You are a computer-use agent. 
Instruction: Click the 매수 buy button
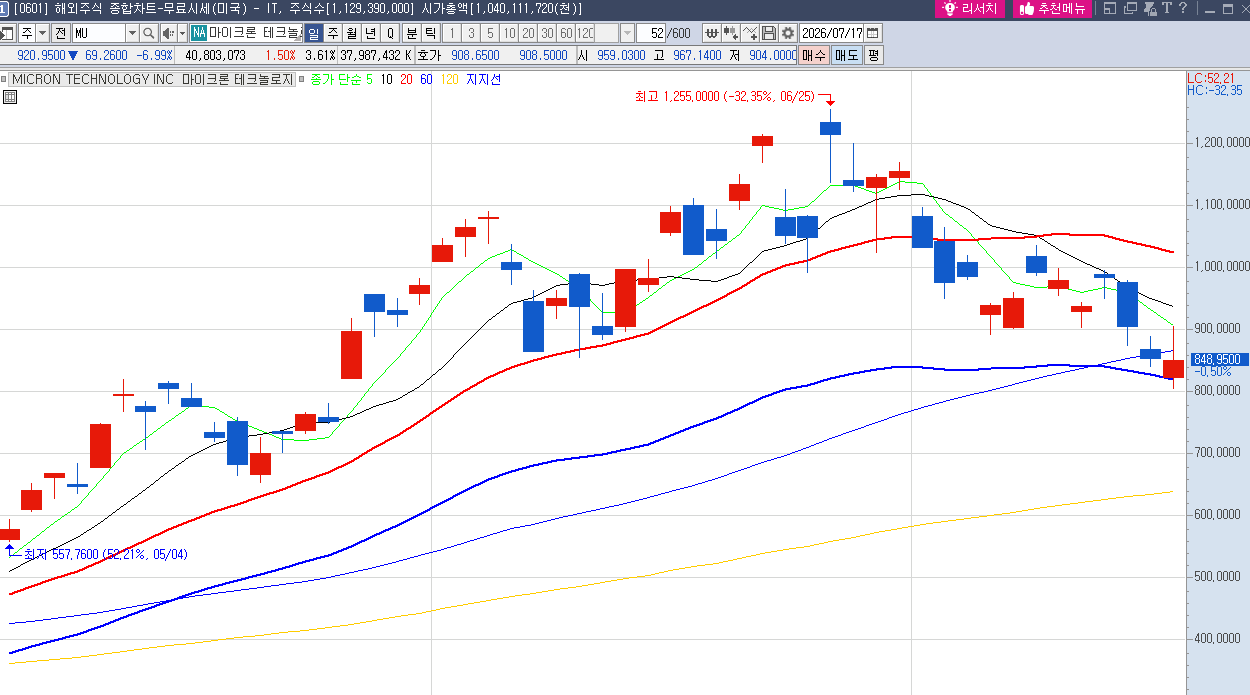tap(814, 55)
